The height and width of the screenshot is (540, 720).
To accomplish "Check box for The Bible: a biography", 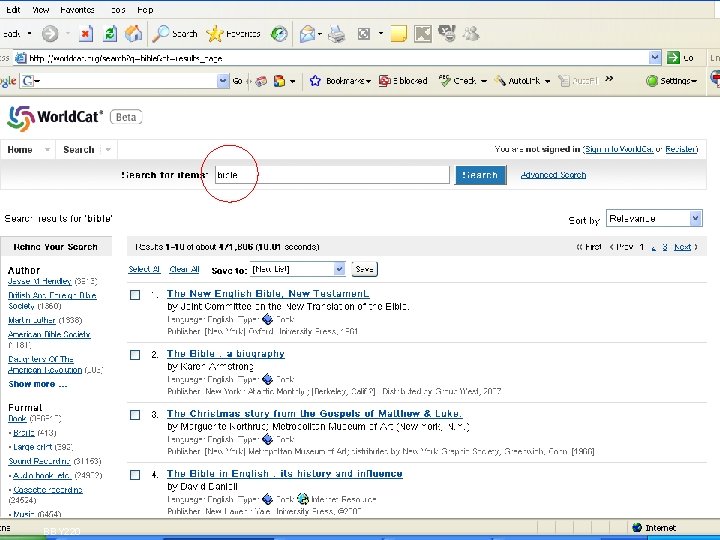I will [x=135, y=355].
